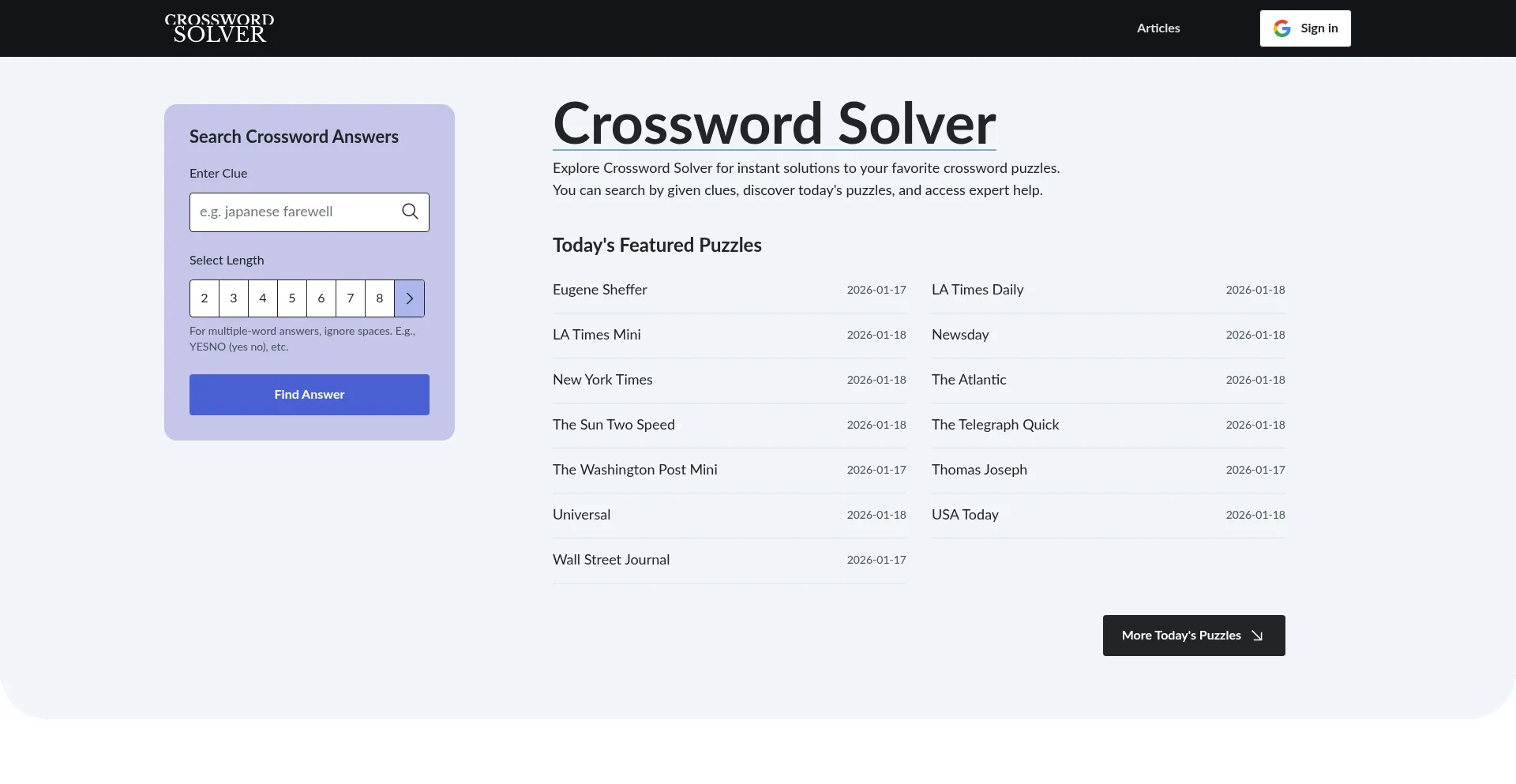
Task: Sign in with Google
Action: point(1305,28)
